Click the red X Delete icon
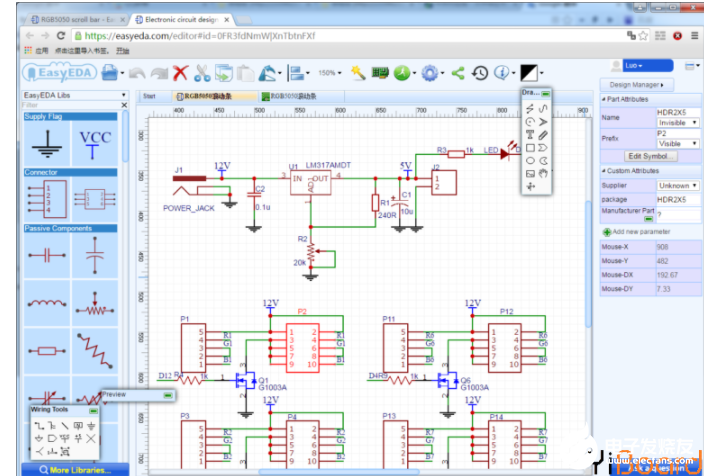 pos(180,73)
